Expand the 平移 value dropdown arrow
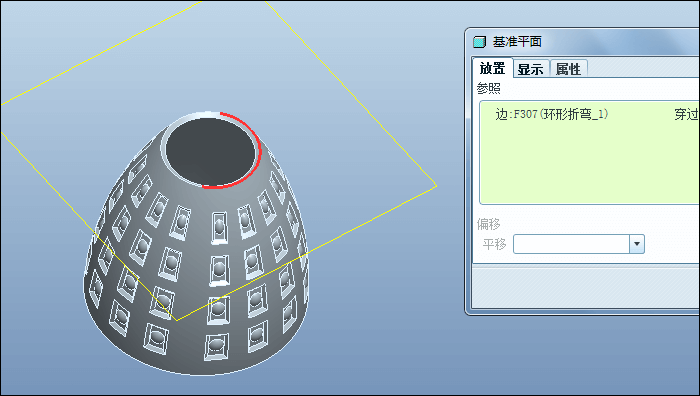The height and width of the screenshot is (396, 700). 637,244
